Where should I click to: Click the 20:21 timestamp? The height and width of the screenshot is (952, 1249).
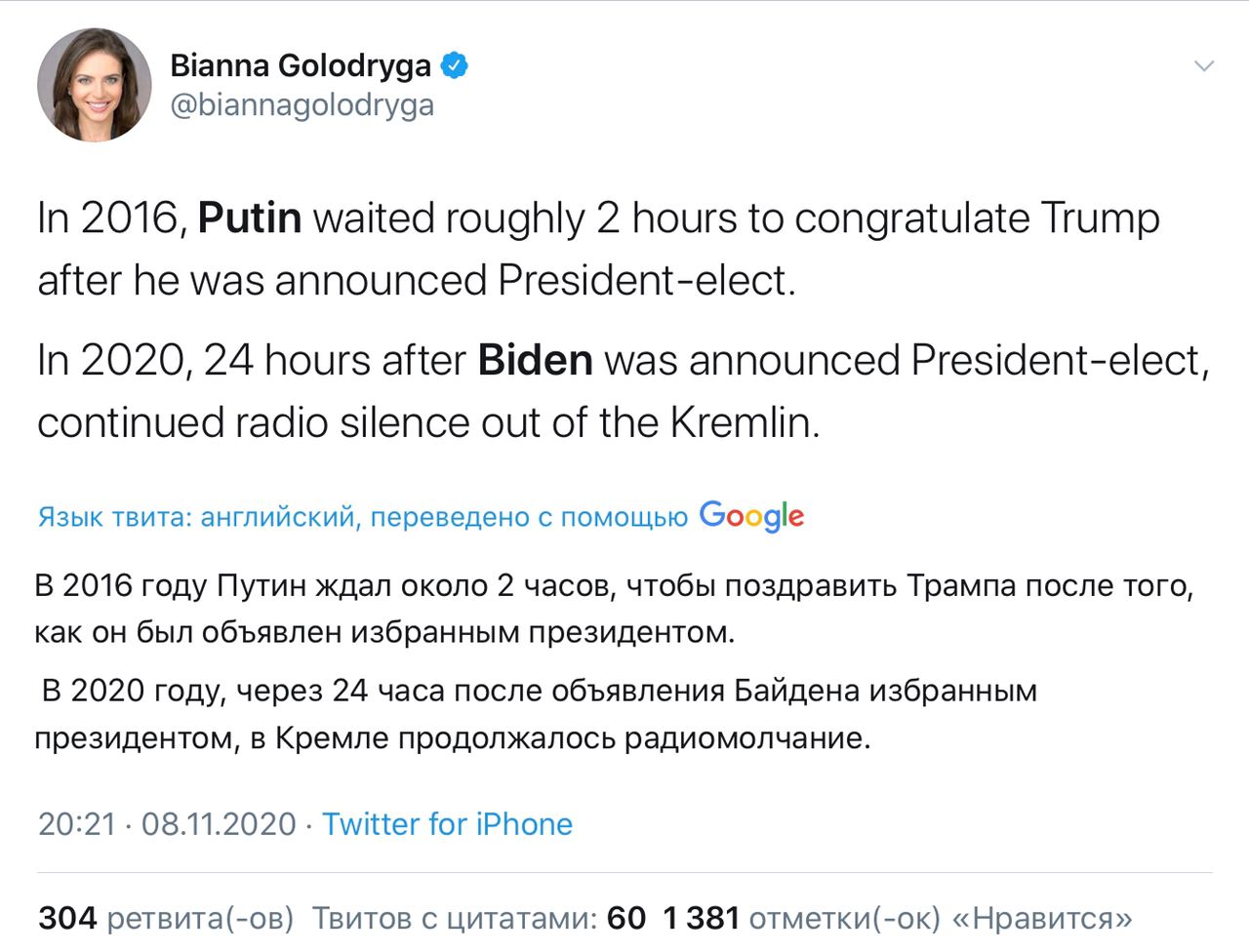pos(77,824)
